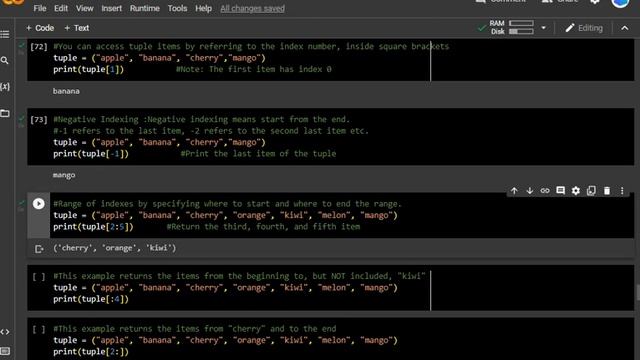Open cell editor settings gear
The height and width of the screenshot is (360, 640).
coord(576,191)
